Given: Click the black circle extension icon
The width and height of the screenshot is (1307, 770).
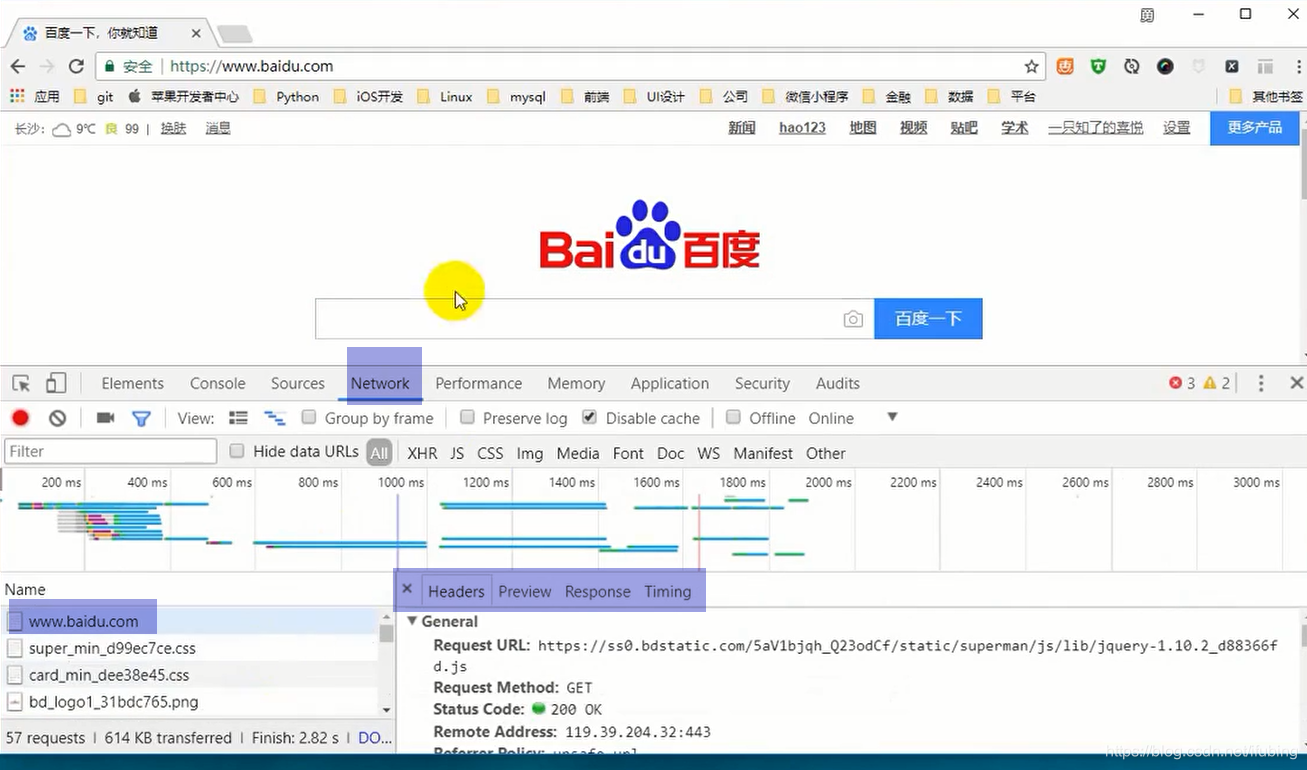Looking at the screenshot, I should [1165, 66].
